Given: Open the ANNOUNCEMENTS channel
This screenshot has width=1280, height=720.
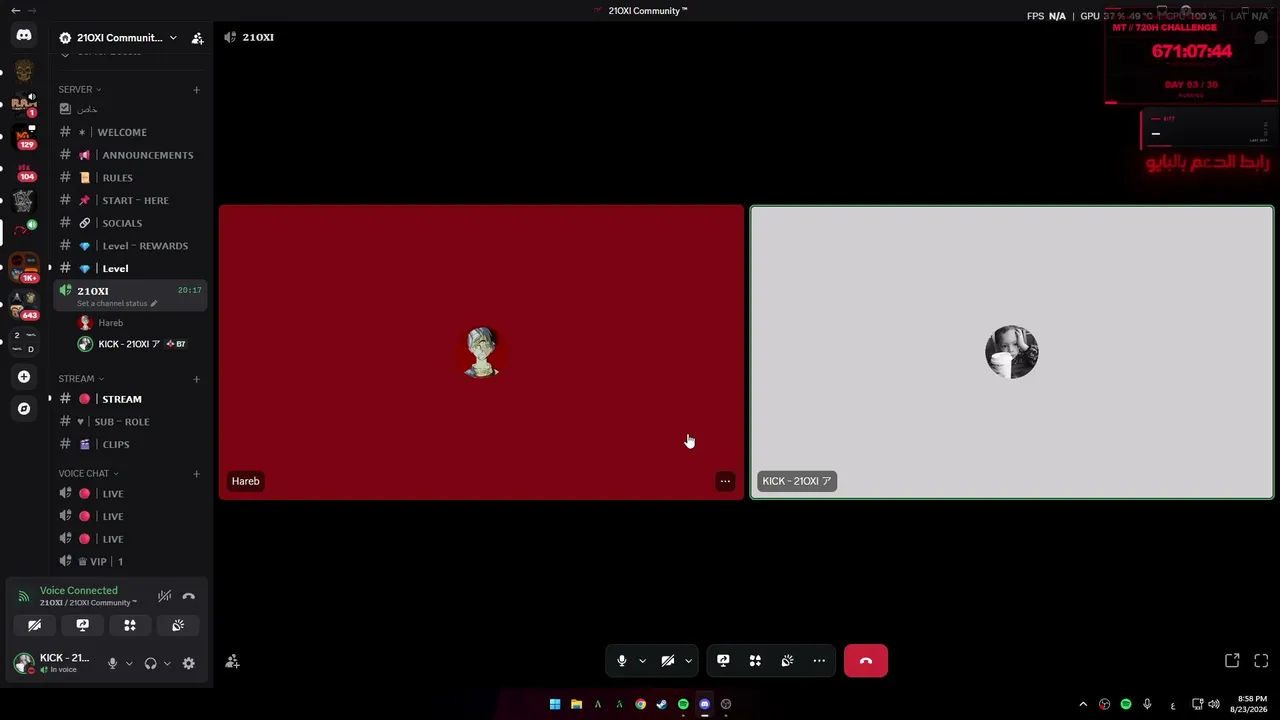Looking at the screenshot, I should point(130,155).
